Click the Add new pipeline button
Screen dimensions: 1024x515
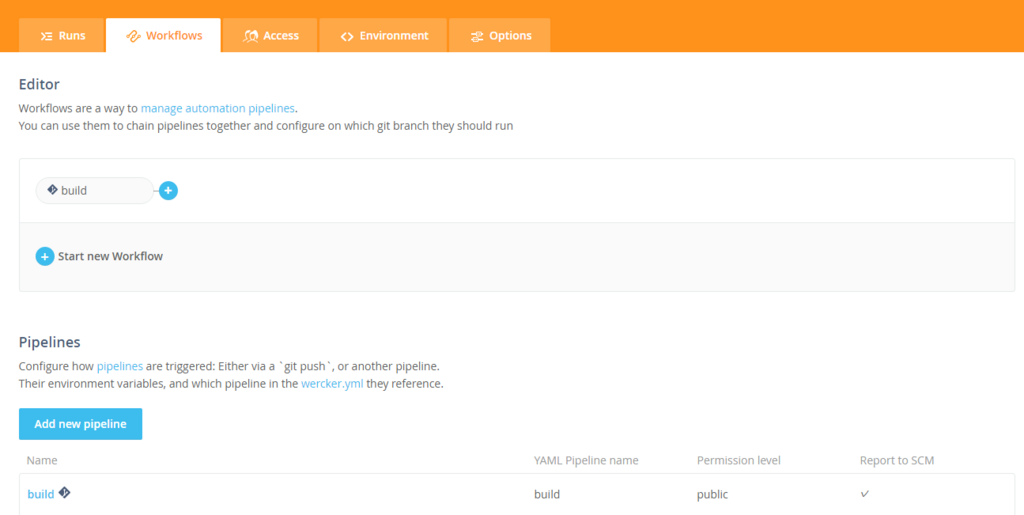[x=80, y=424]
